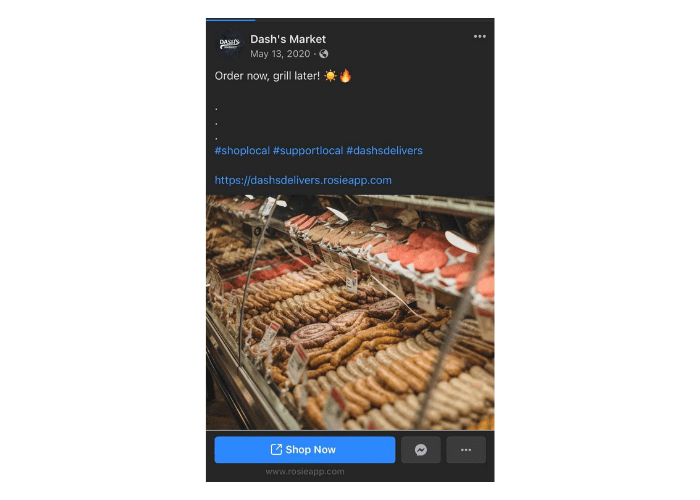
Task: Click the blue progress bar at top
Action: click(x=230, y=20)
